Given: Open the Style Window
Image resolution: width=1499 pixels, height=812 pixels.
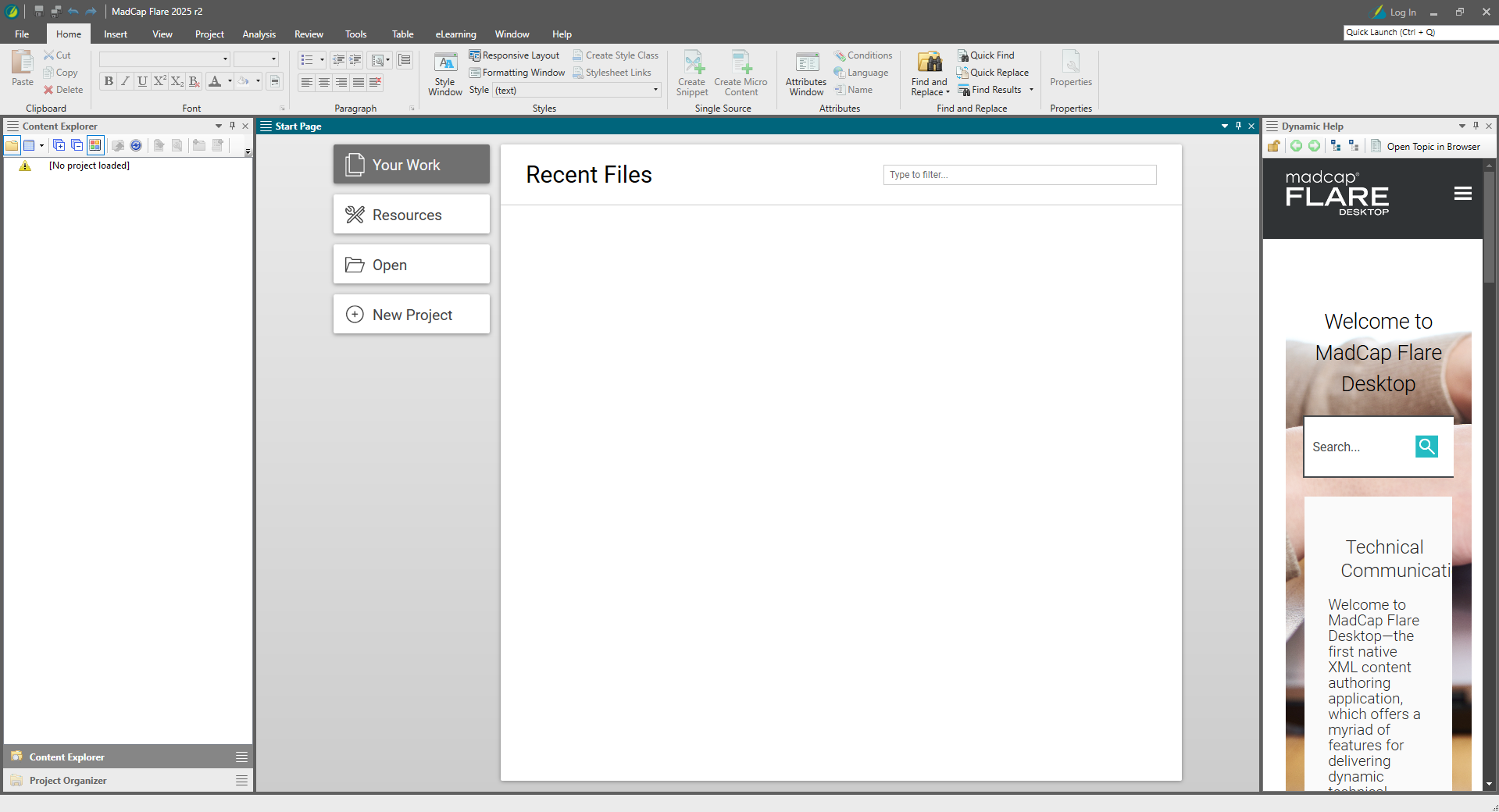Looking at the screenshot, I should pos(444,74).
